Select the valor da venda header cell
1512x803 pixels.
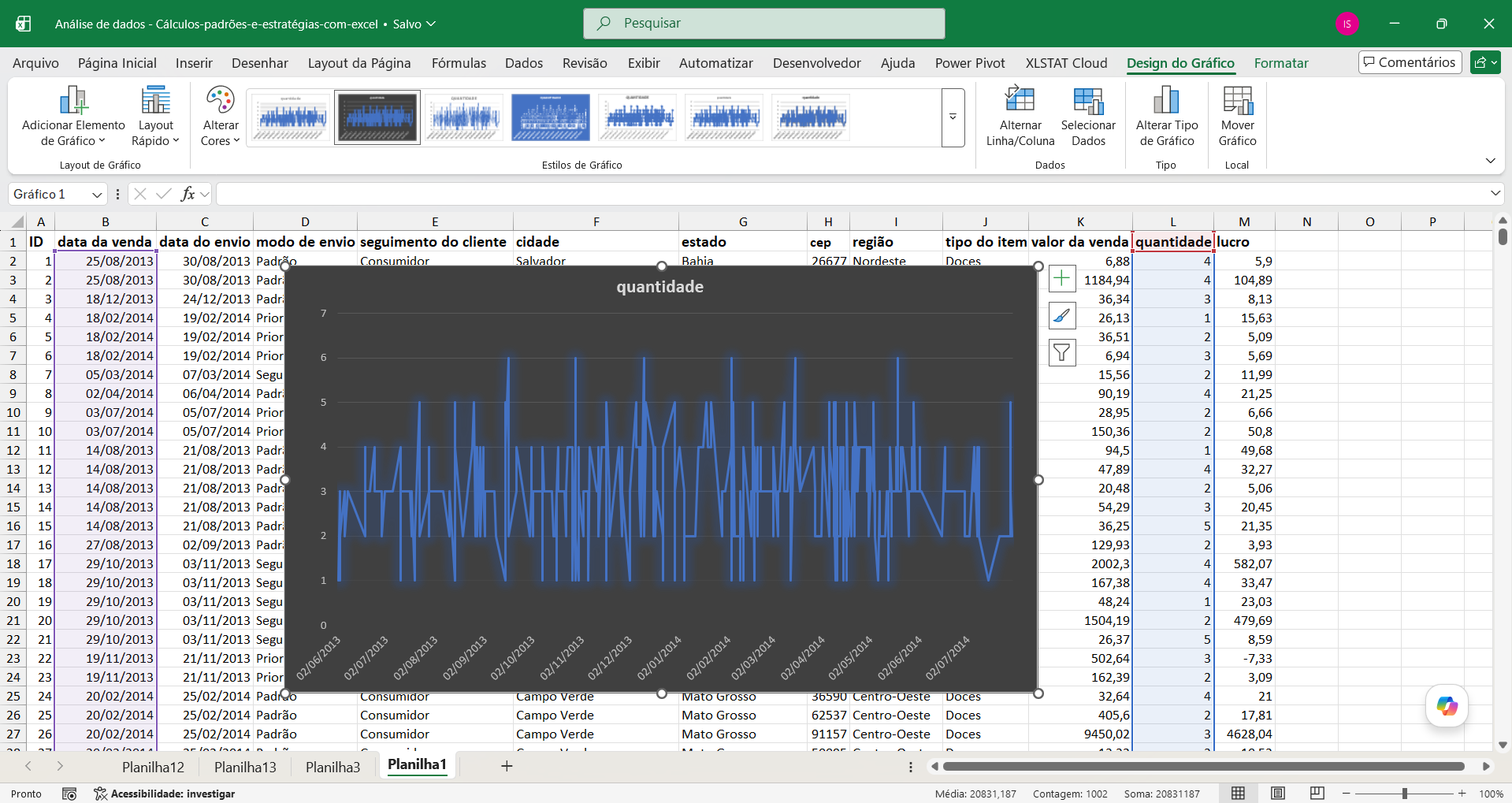[x=1080, y=242]
